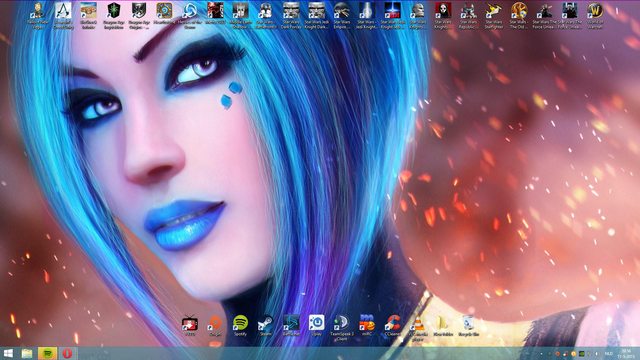Open the Opera browser taskbar icon
The image size is (640, 360).
tap(67, 353)
